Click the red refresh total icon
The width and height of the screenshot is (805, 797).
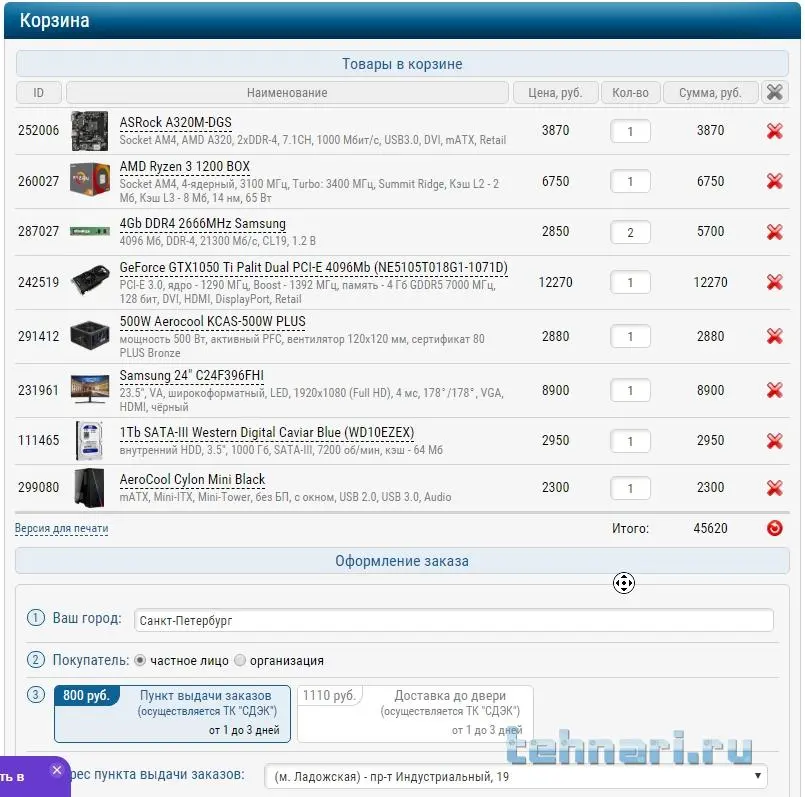pos(774,528)
